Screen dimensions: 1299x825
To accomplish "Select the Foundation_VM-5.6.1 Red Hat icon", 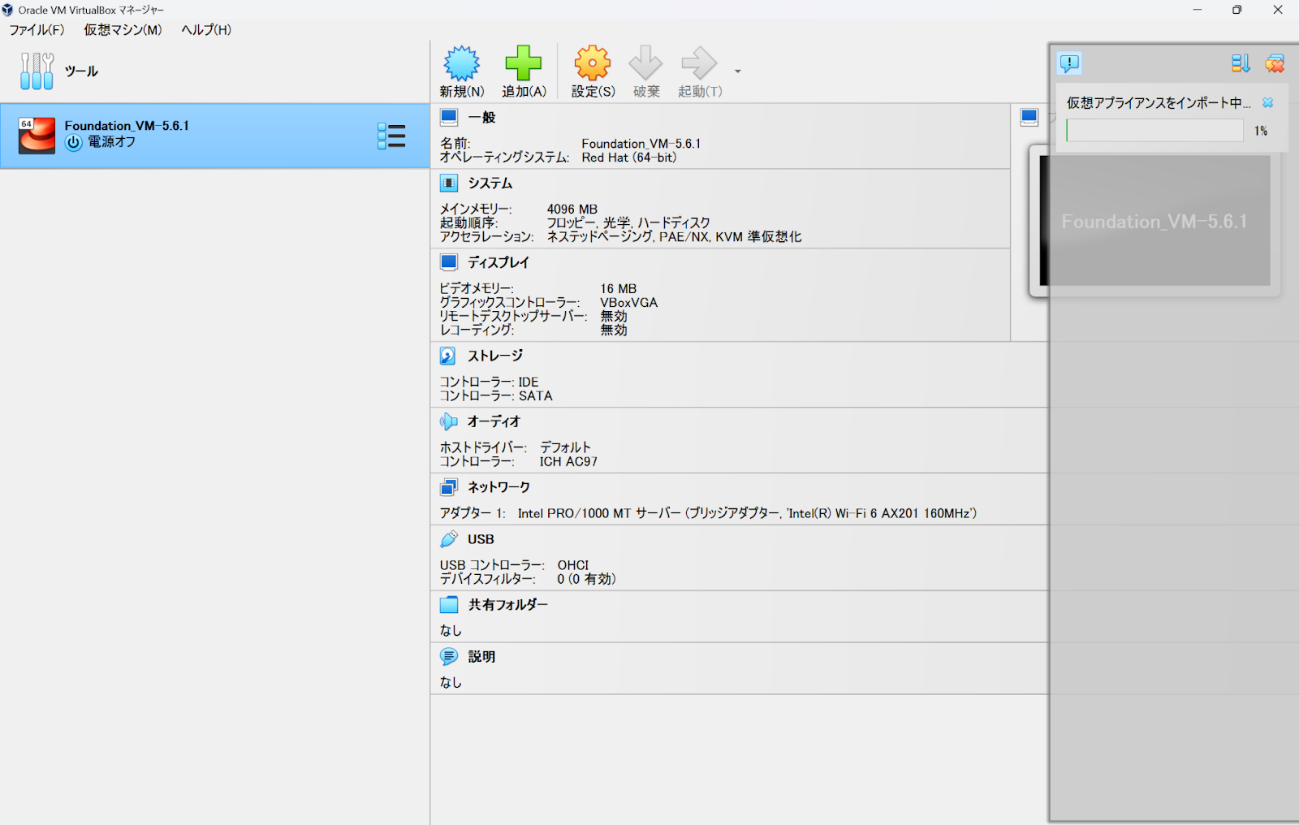I will tap(37, 136).
